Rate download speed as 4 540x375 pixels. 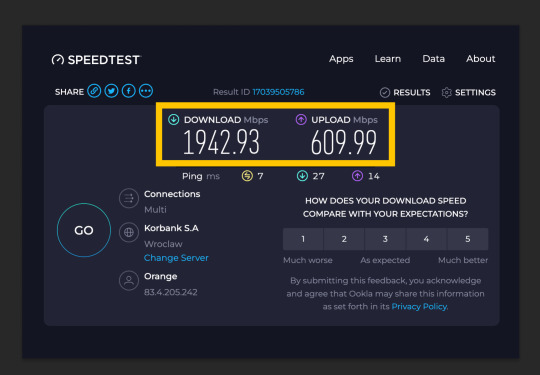tap(426, 239)
